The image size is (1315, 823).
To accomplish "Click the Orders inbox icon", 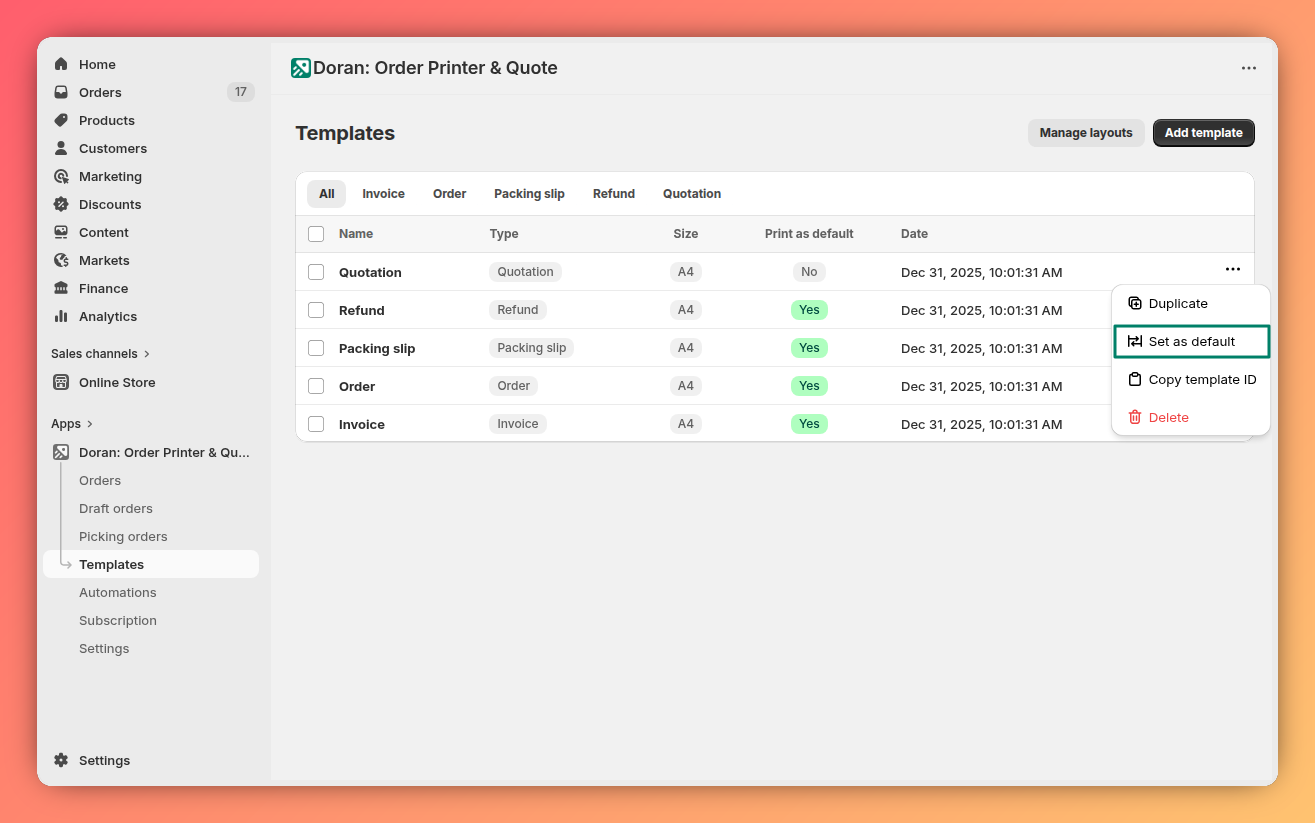I will [x=61, y=92].
